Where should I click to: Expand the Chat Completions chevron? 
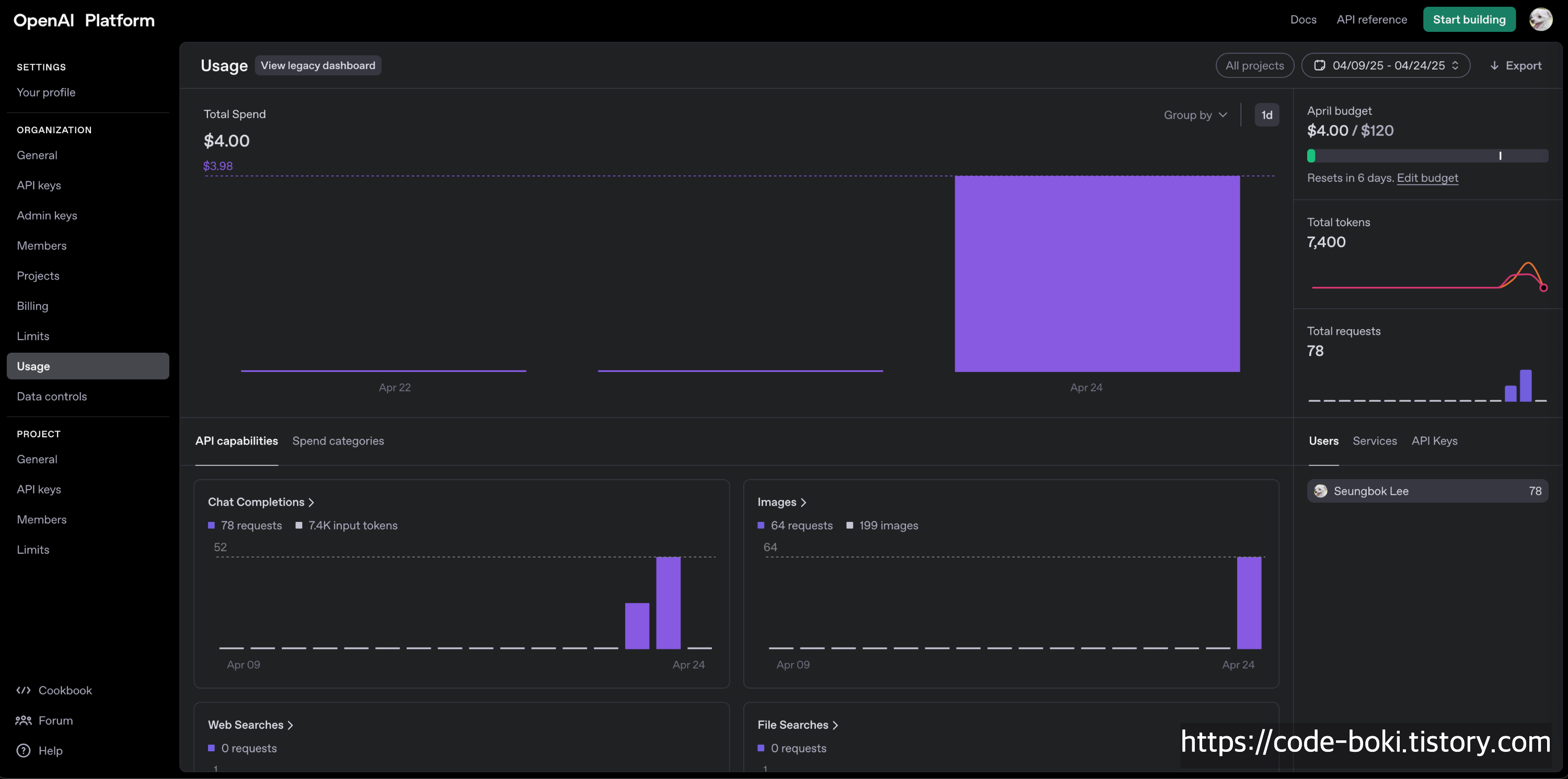pyautogui.click(x=311, y=503)
